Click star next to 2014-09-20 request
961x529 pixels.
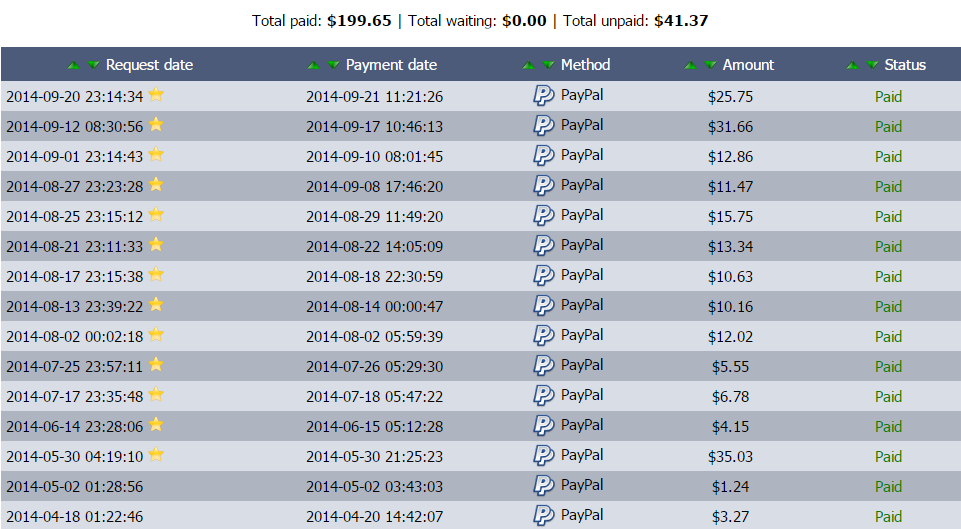156,96
